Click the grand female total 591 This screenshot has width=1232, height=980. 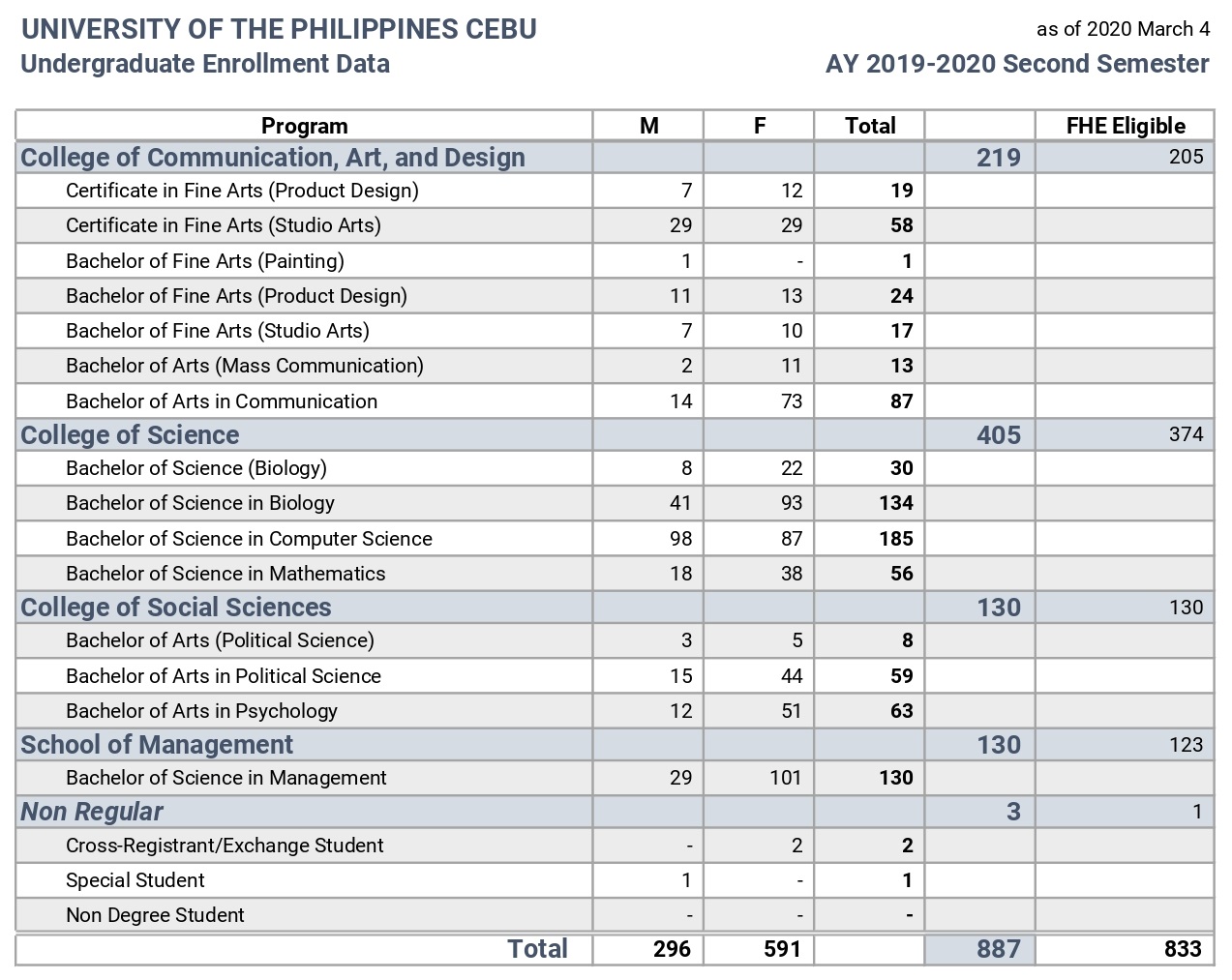pos(783,949)
